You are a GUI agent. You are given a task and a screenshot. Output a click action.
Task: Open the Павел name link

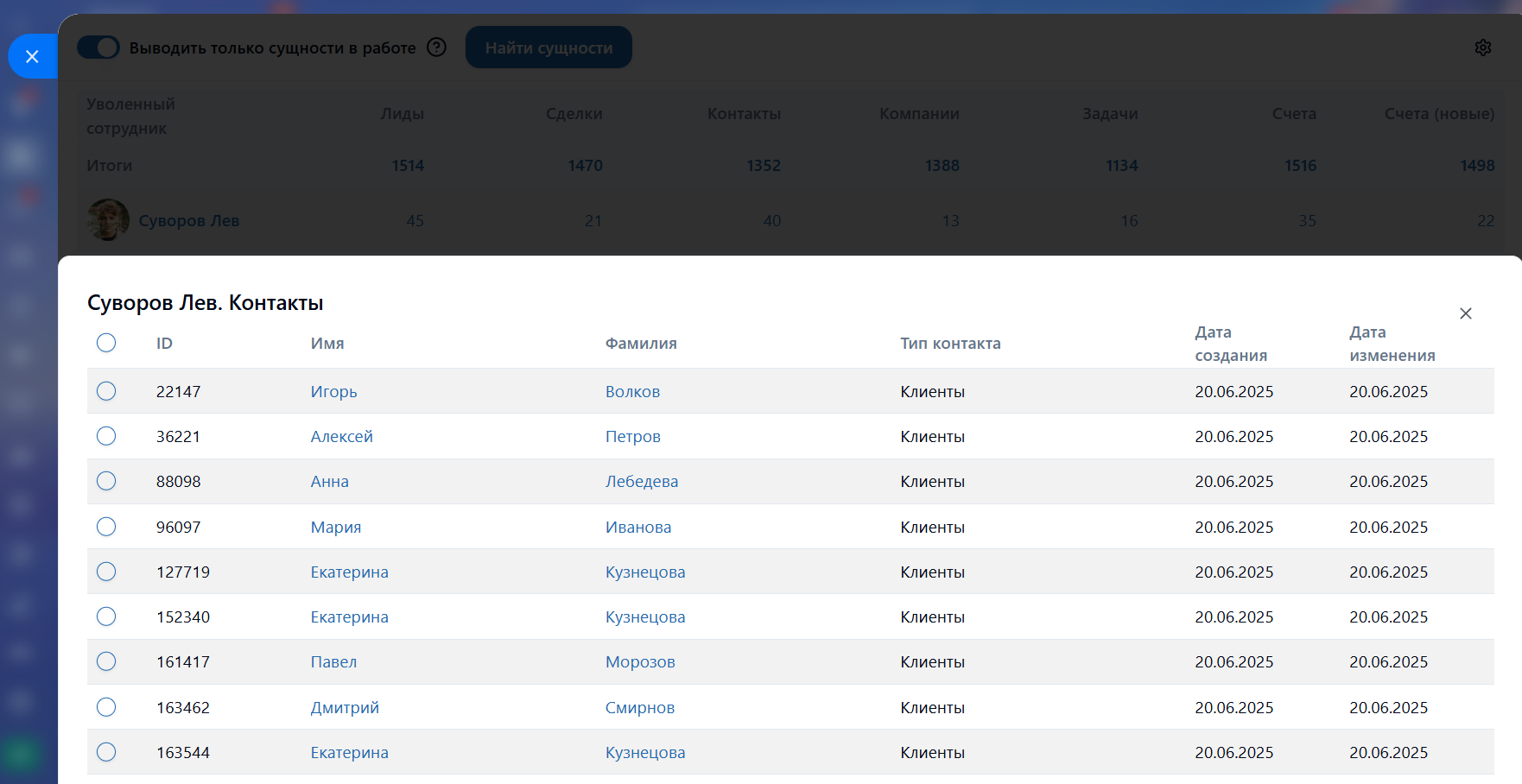333,661
